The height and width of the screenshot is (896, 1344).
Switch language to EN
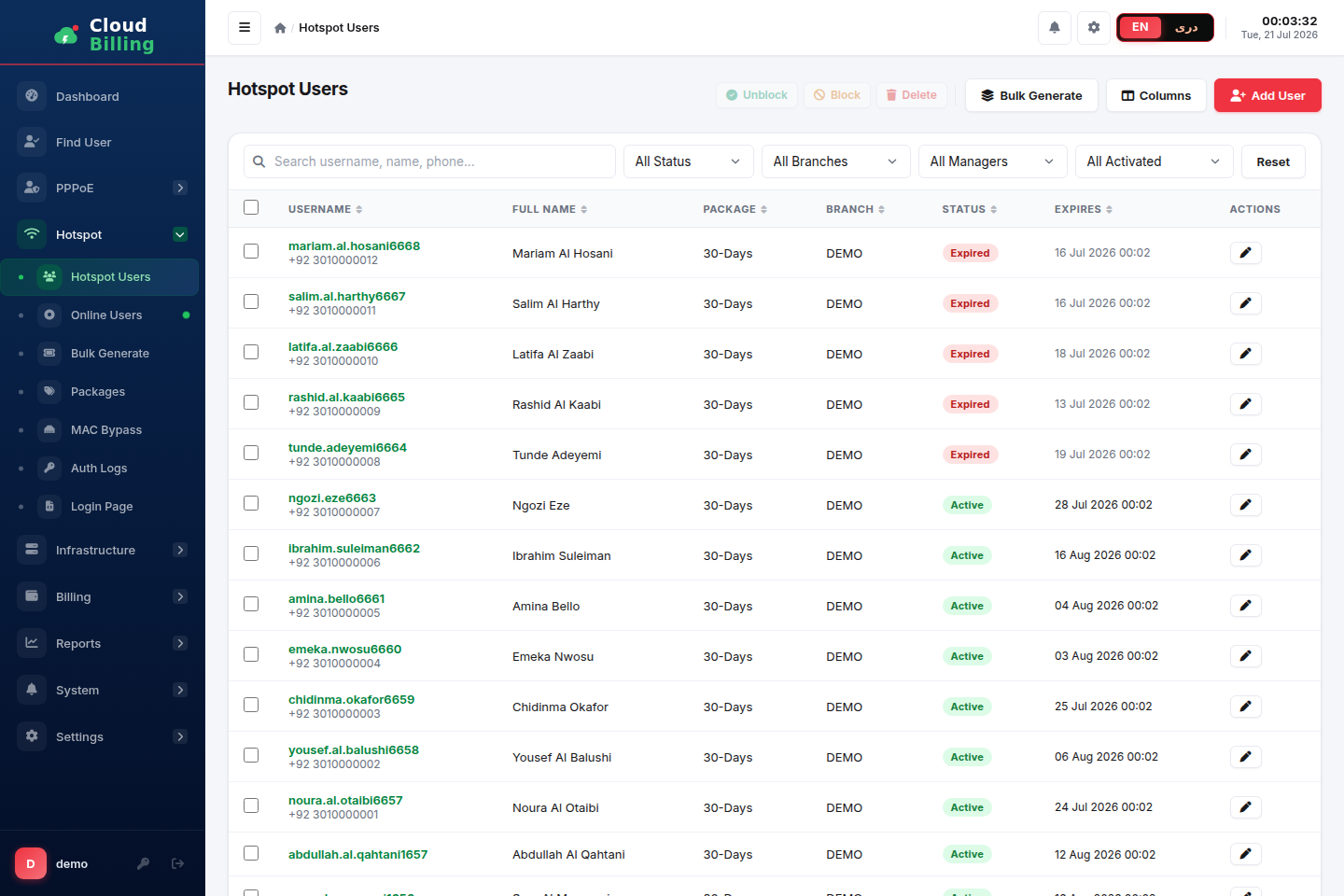pos(1141,27)
